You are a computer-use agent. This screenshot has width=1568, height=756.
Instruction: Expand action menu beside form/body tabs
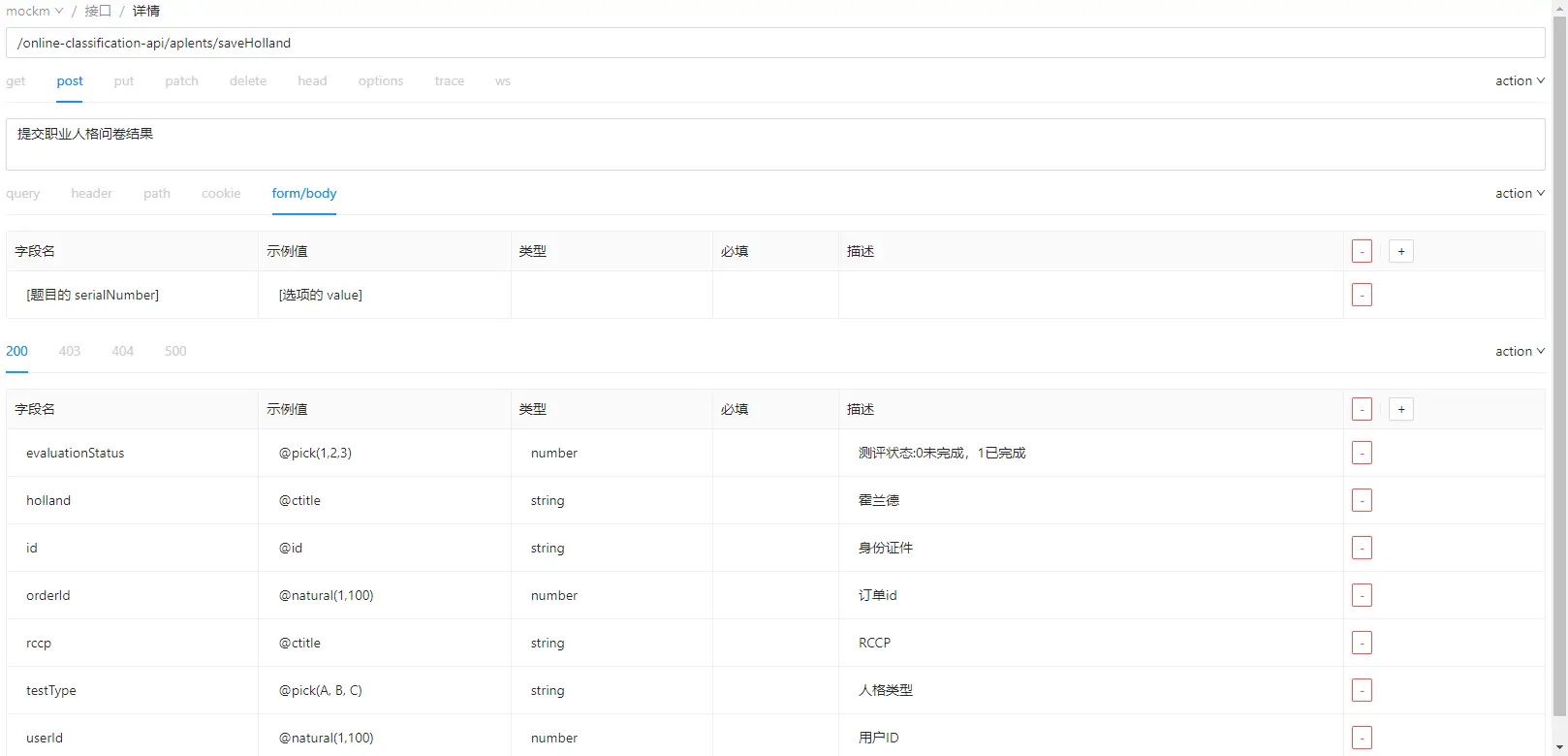pyautogui.click(x=1519, y=194)
